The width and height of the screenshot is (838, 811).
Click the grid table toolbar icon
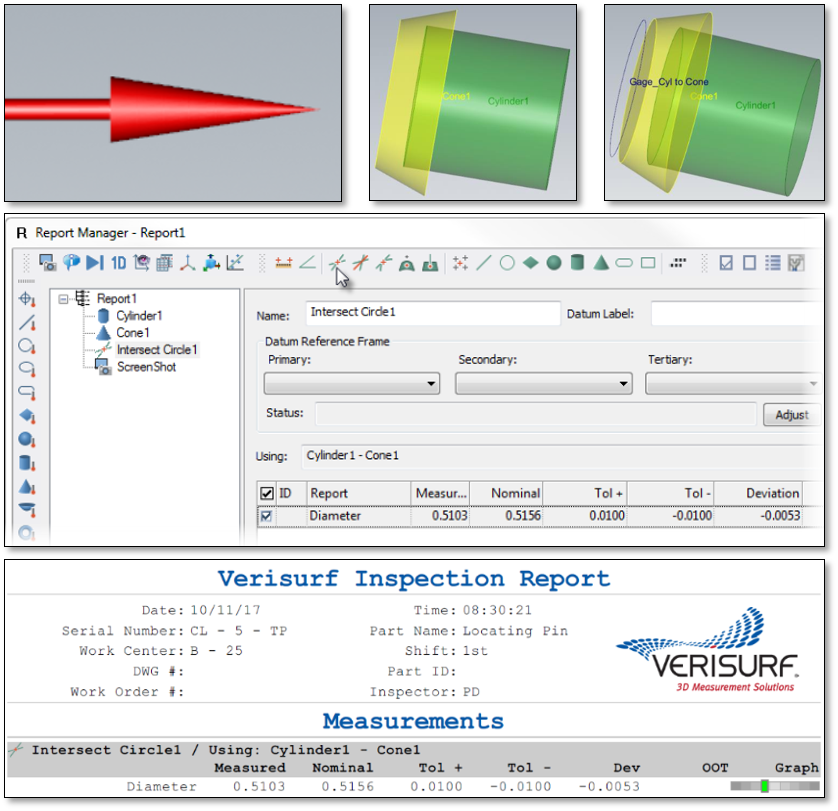tap(164, 263)
